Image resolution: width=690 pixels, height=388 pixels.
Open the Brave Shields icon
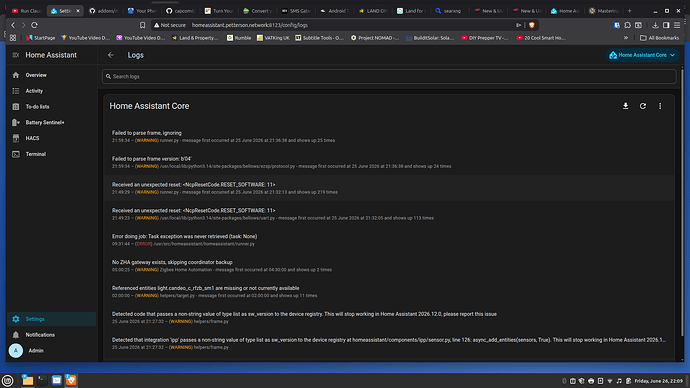point(532,25)
